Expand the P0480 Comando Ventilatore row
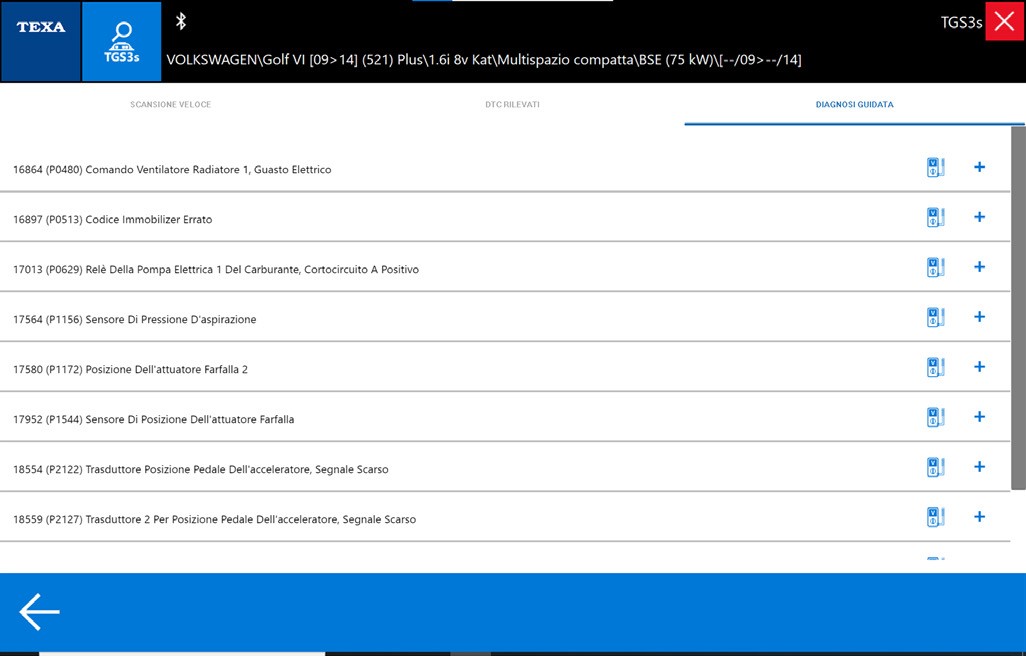Viewport: 1026px width, 656px height. pos(980,167)
